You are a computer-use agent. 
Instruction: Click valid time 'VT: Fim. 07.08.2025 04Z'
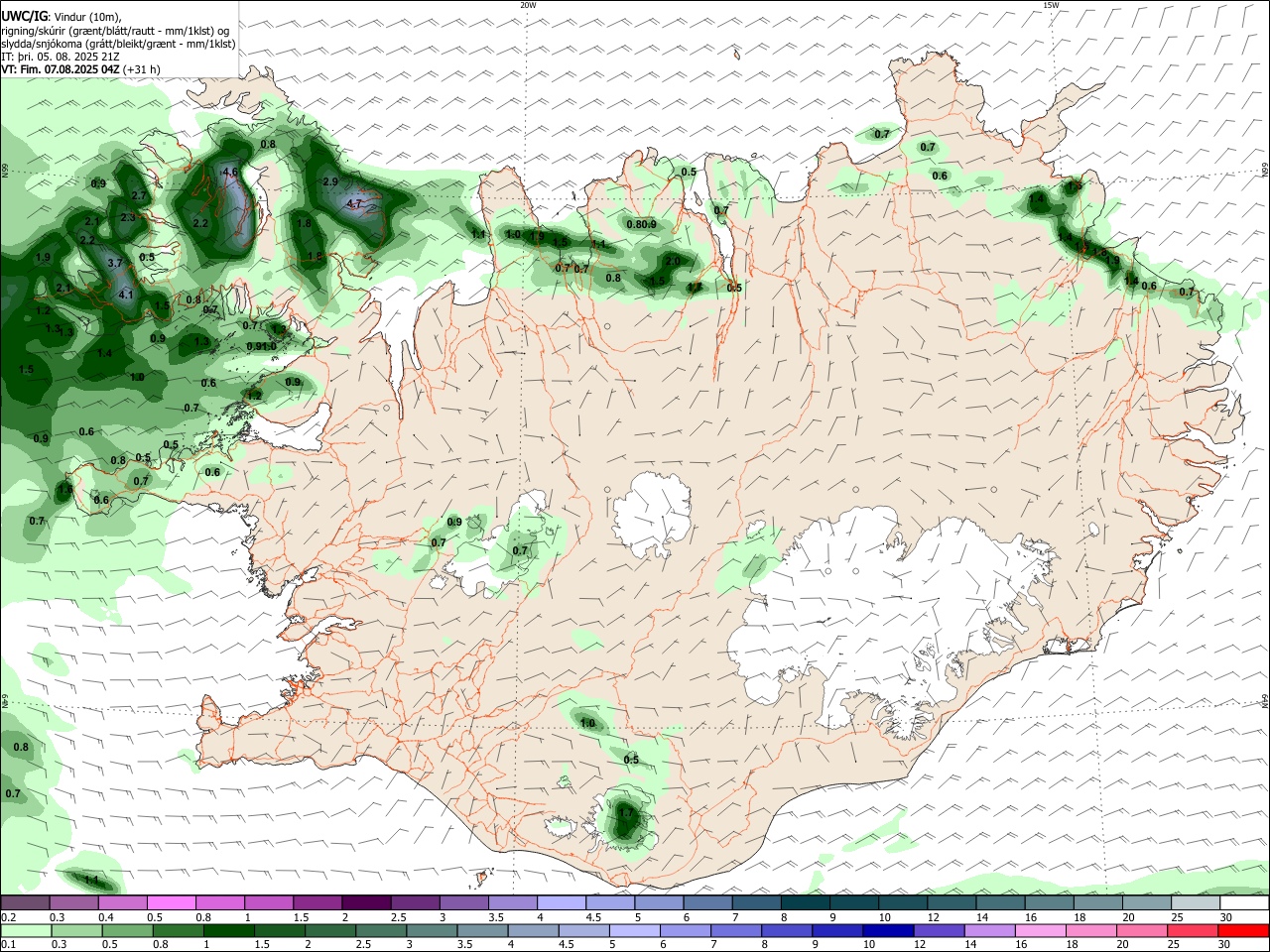tap(61, 69)
